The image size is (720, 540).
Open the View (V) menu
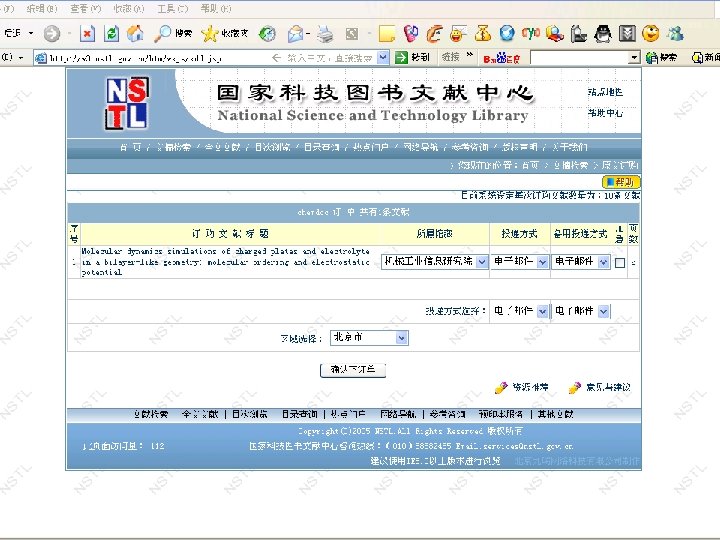pyautogui.click(x=85, y=9)
